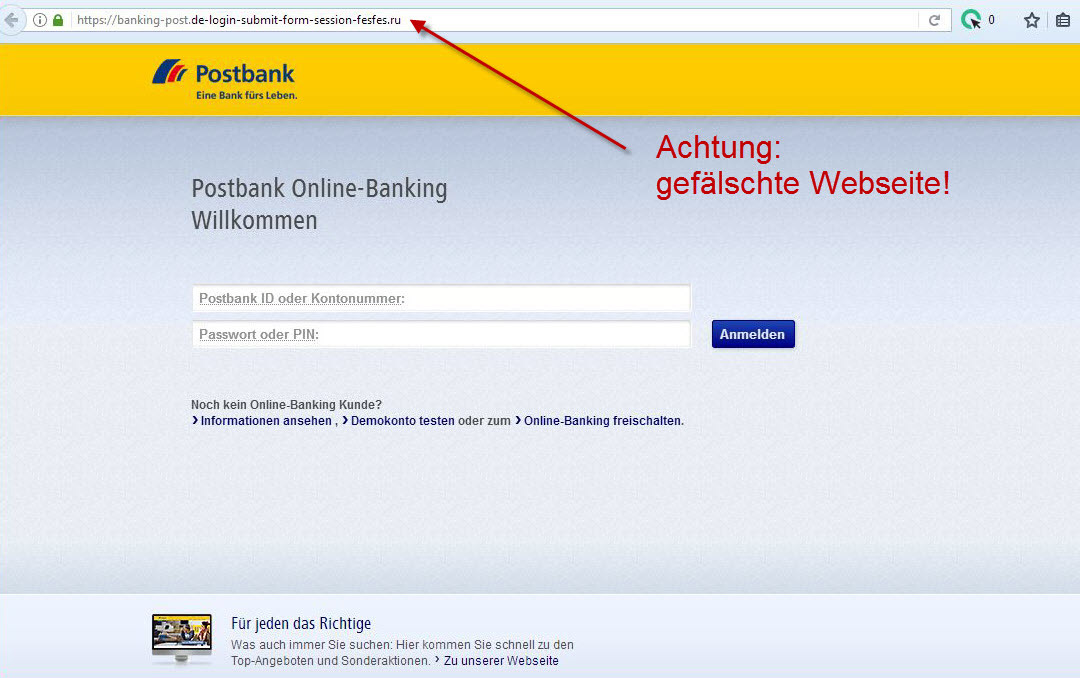Open the bookmarks list icon

point(1063,20)
